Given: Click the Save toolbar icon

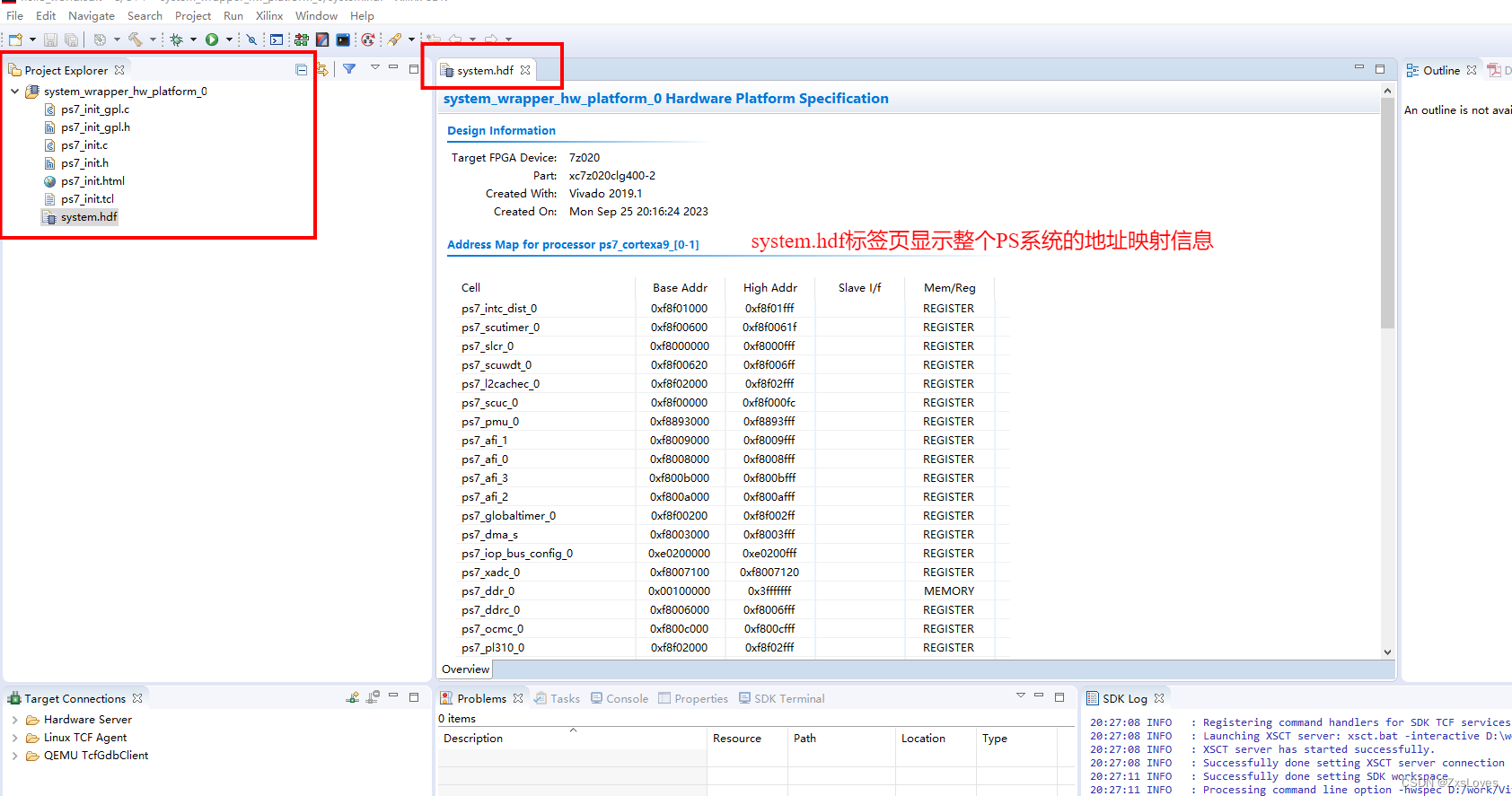Looking at the screenshot, I should (50, 39).
